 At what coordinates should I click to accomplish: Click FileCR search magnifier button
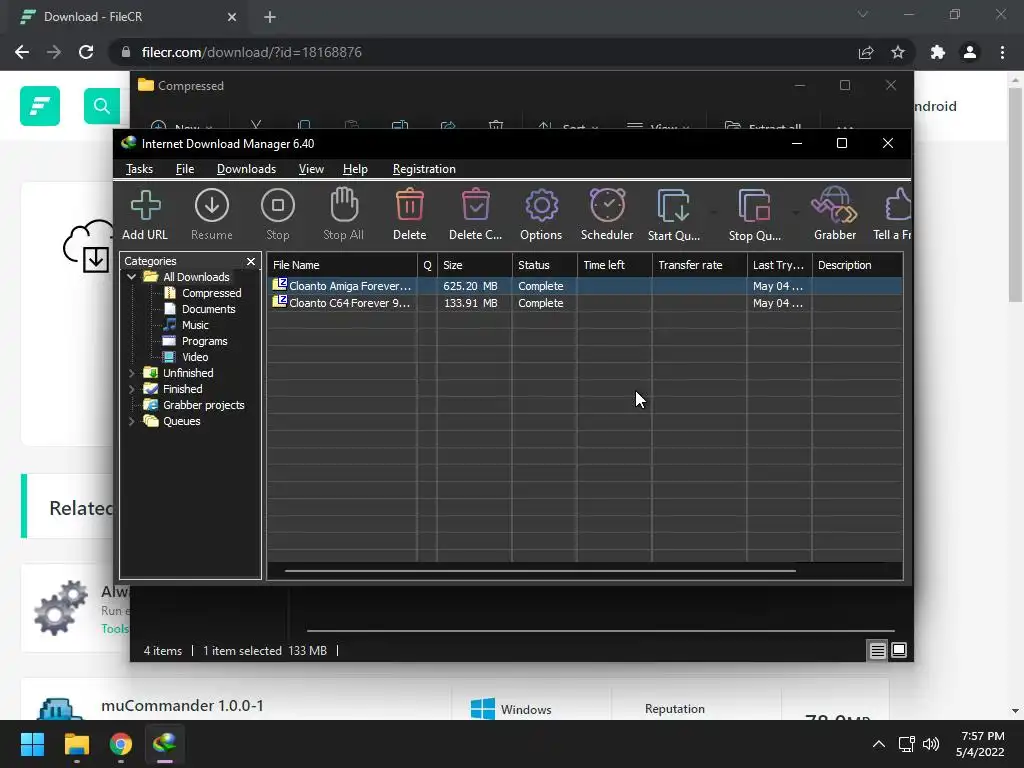(102, 106)
